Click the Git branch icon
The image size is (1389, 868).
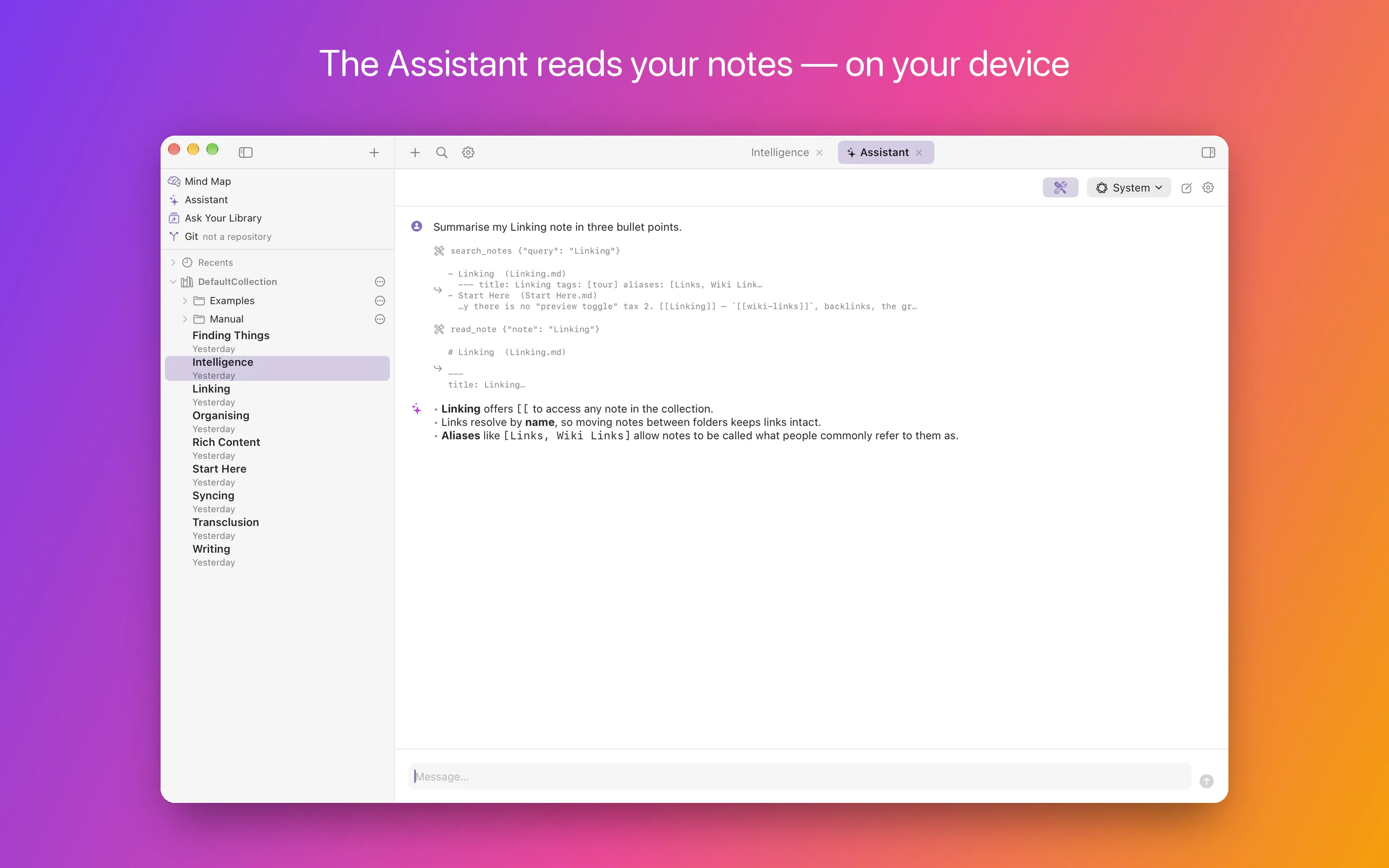click(x=174, y=237)
